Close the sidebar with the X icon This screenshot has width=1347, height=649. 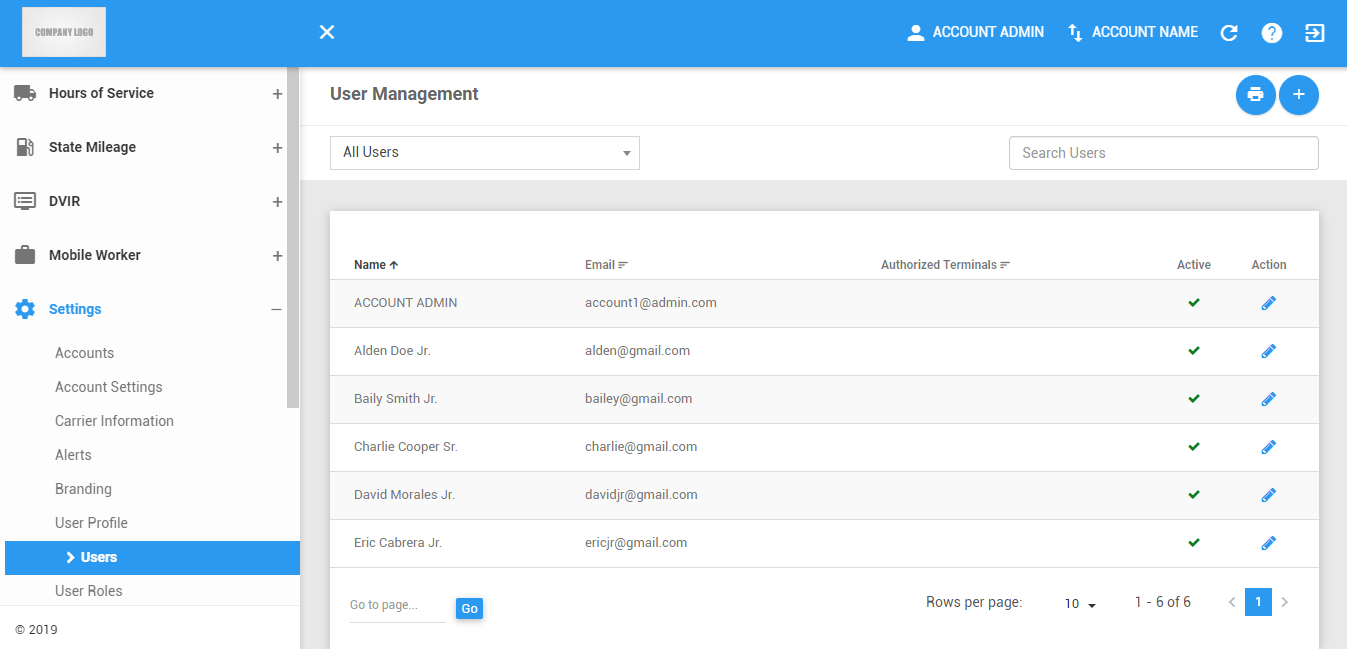pos(327,33)
